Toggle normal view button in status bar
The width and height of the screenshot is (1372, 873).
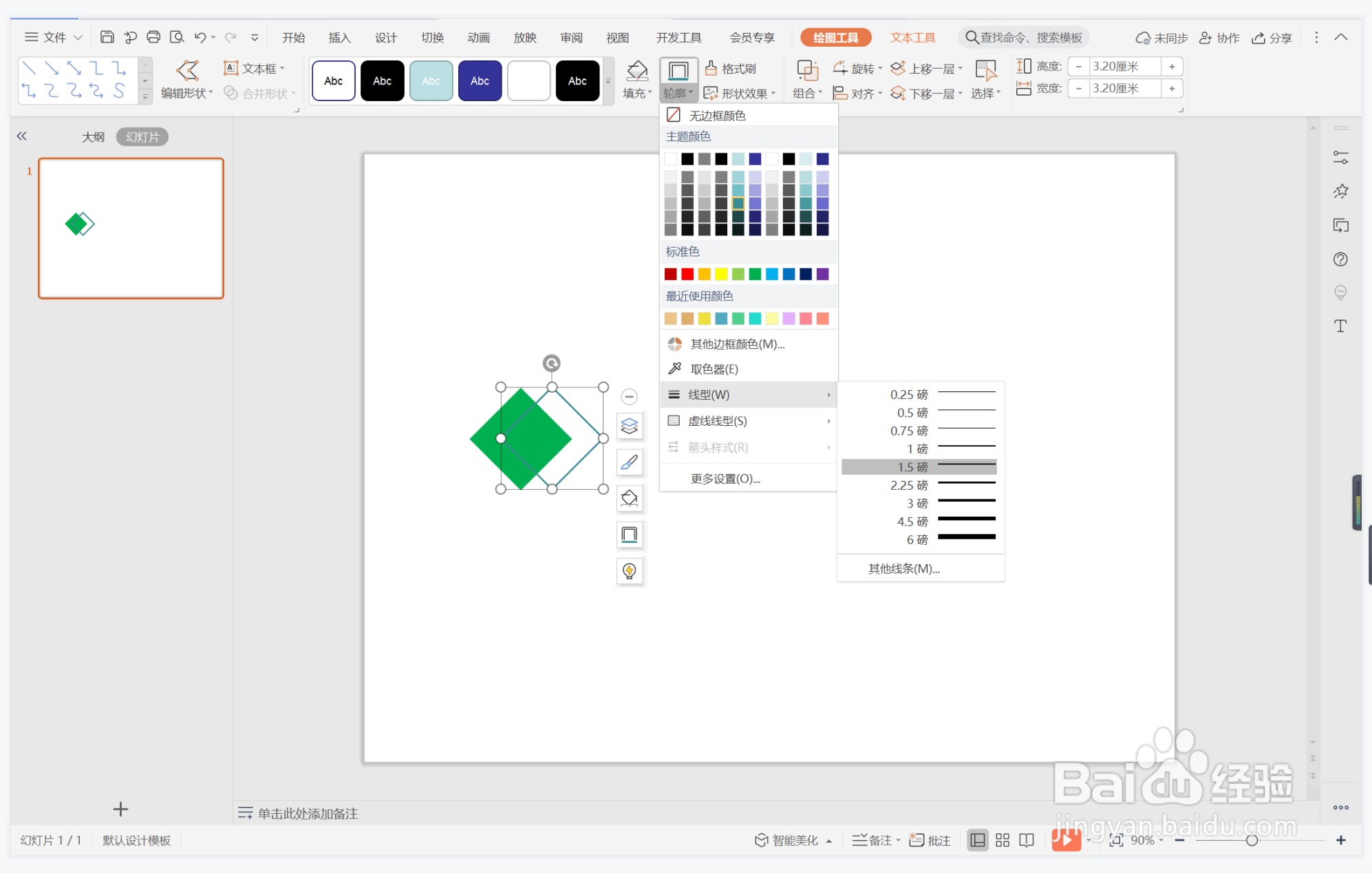click(978, 840)
